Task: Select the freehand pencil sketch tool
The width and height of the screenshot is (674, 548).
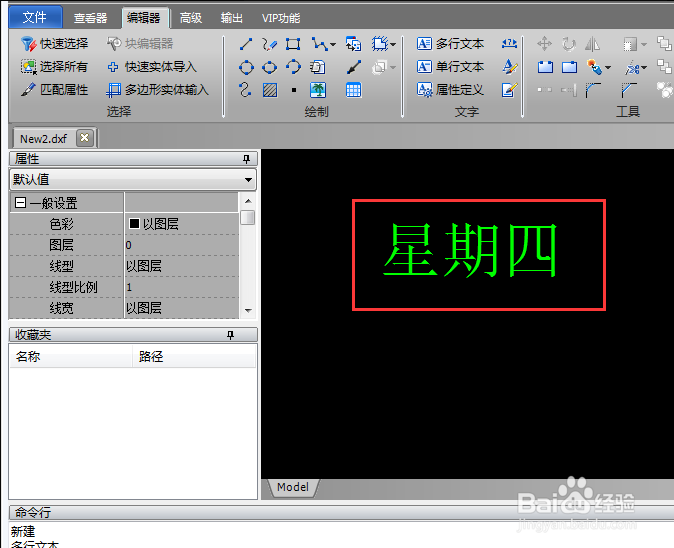Action: point(270,44)
